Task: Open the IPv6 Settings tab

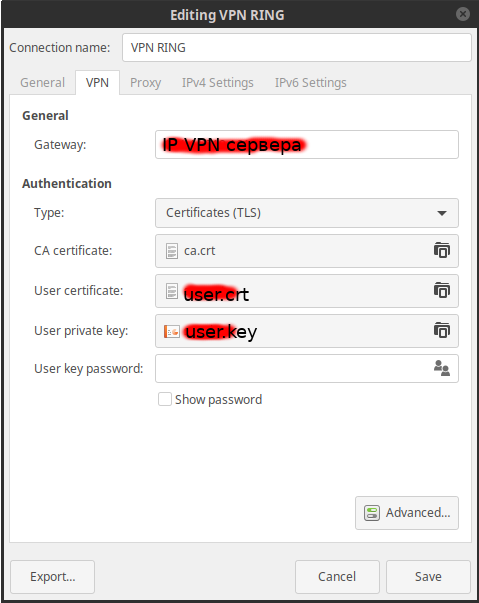Action: (x=311, y=83)
